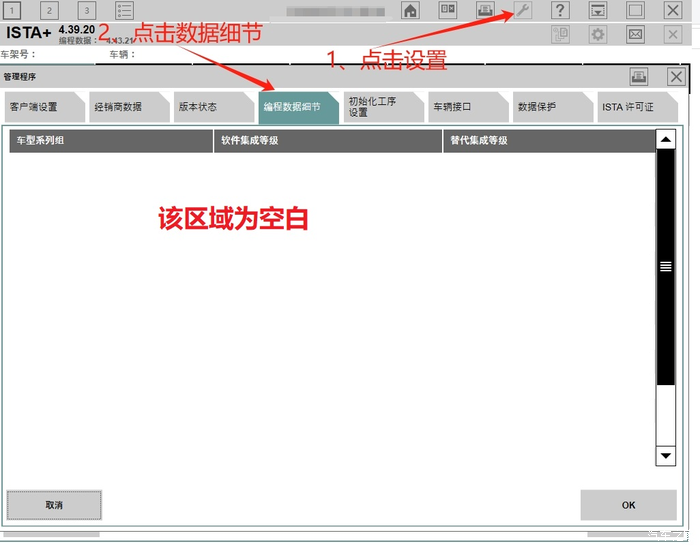The height and width of the screenshot is (546, 700).
Task: Select session tab number 3
Action: point(86,10)
